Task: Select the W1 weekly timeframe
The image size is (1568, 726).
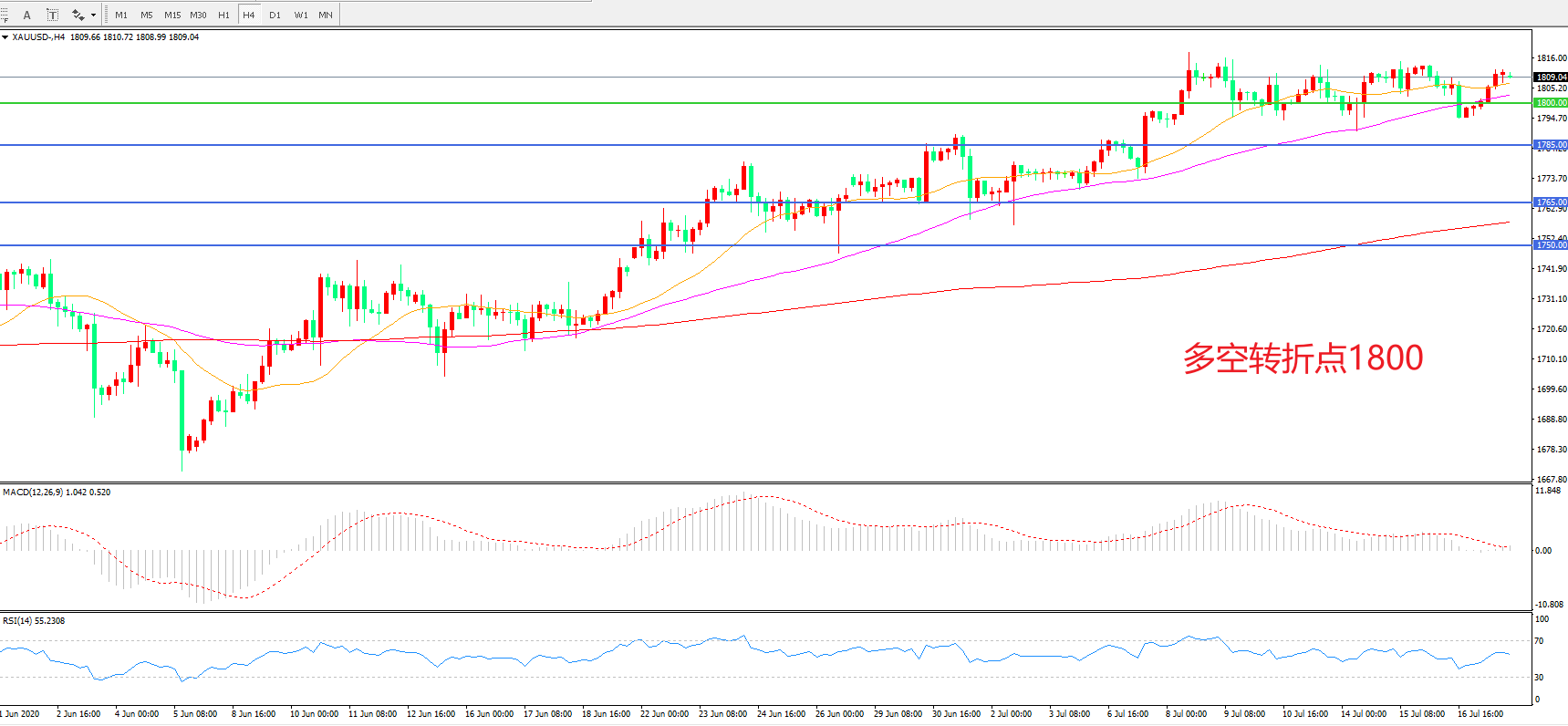Action: [x=300, y=15]
